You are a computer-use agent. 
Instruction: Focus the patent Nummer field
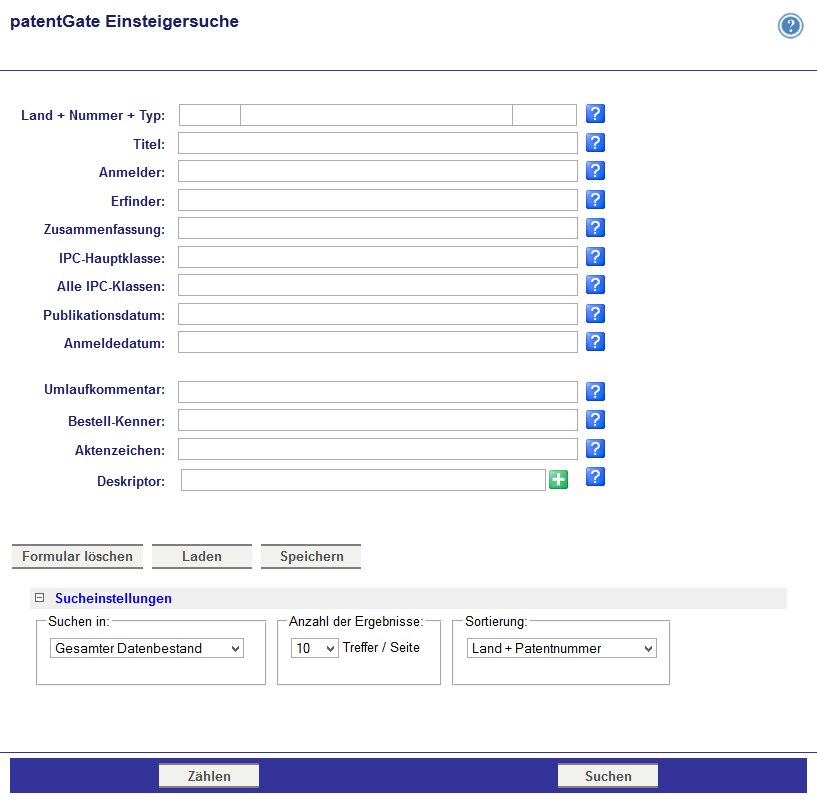(376, 115)
